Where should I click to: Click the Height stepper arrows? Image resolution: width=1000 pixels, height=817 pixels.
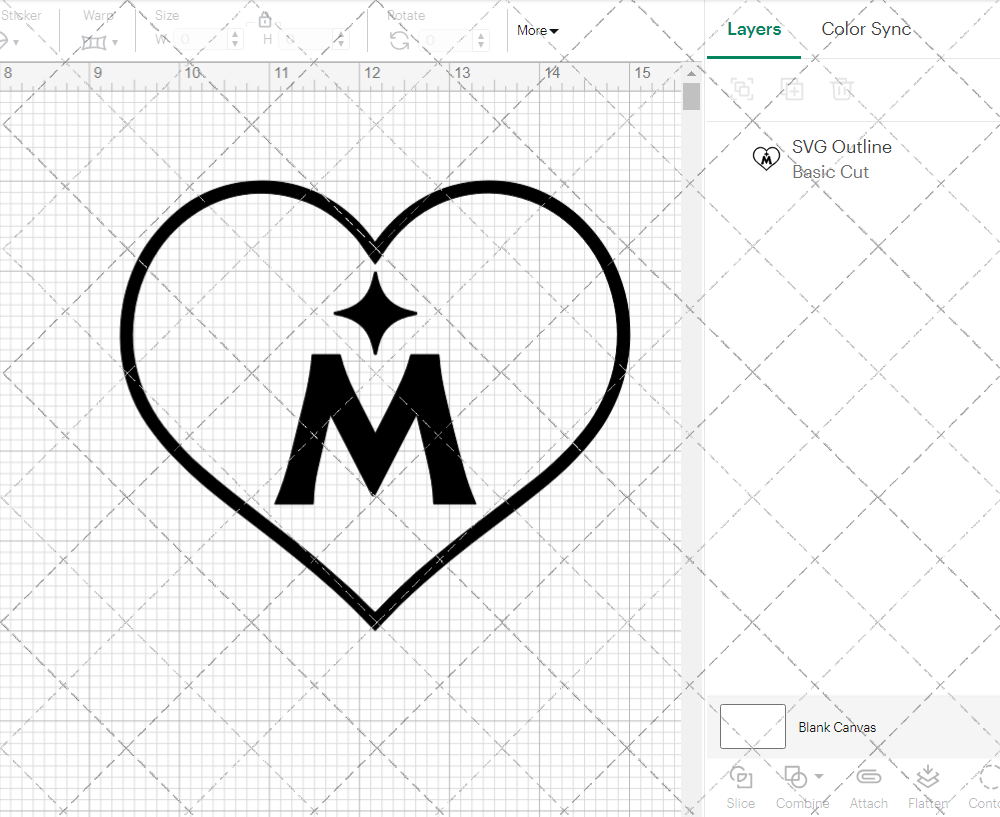click(x=341, y=40)
